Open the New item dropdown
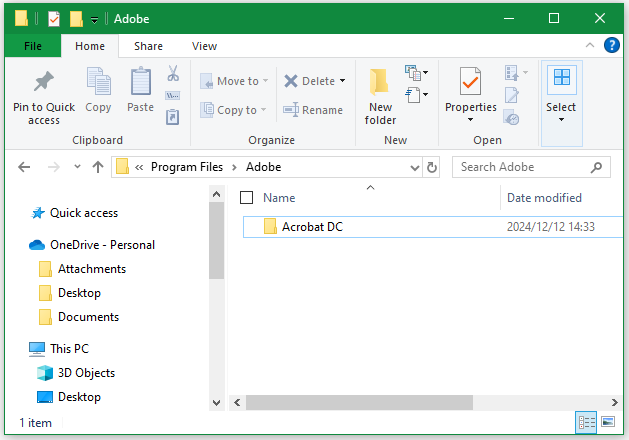Viewport: 629px width, 440px height. tap(416, 73)
